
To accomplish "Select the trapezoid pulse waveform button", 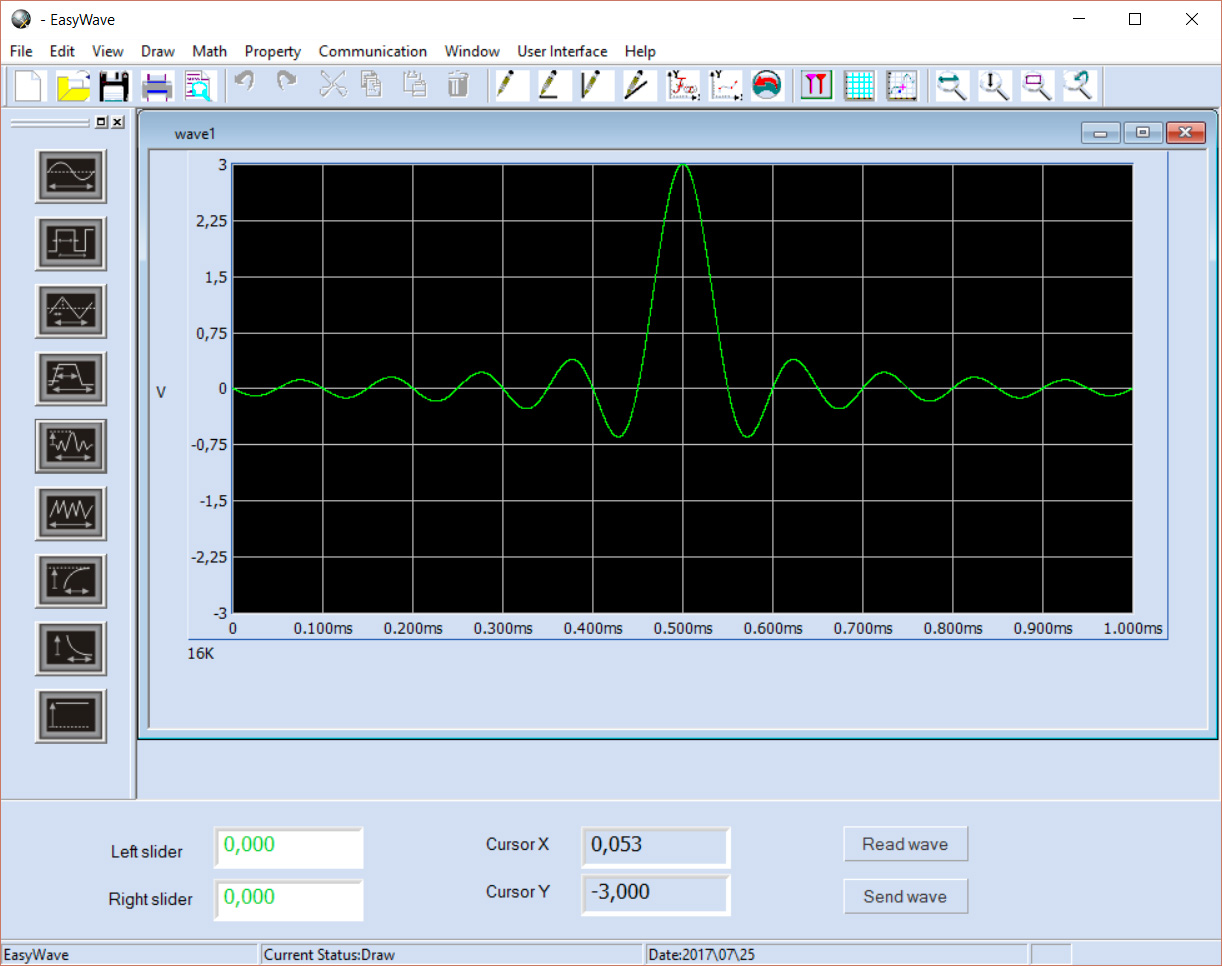I will click(x=71, y=378).
